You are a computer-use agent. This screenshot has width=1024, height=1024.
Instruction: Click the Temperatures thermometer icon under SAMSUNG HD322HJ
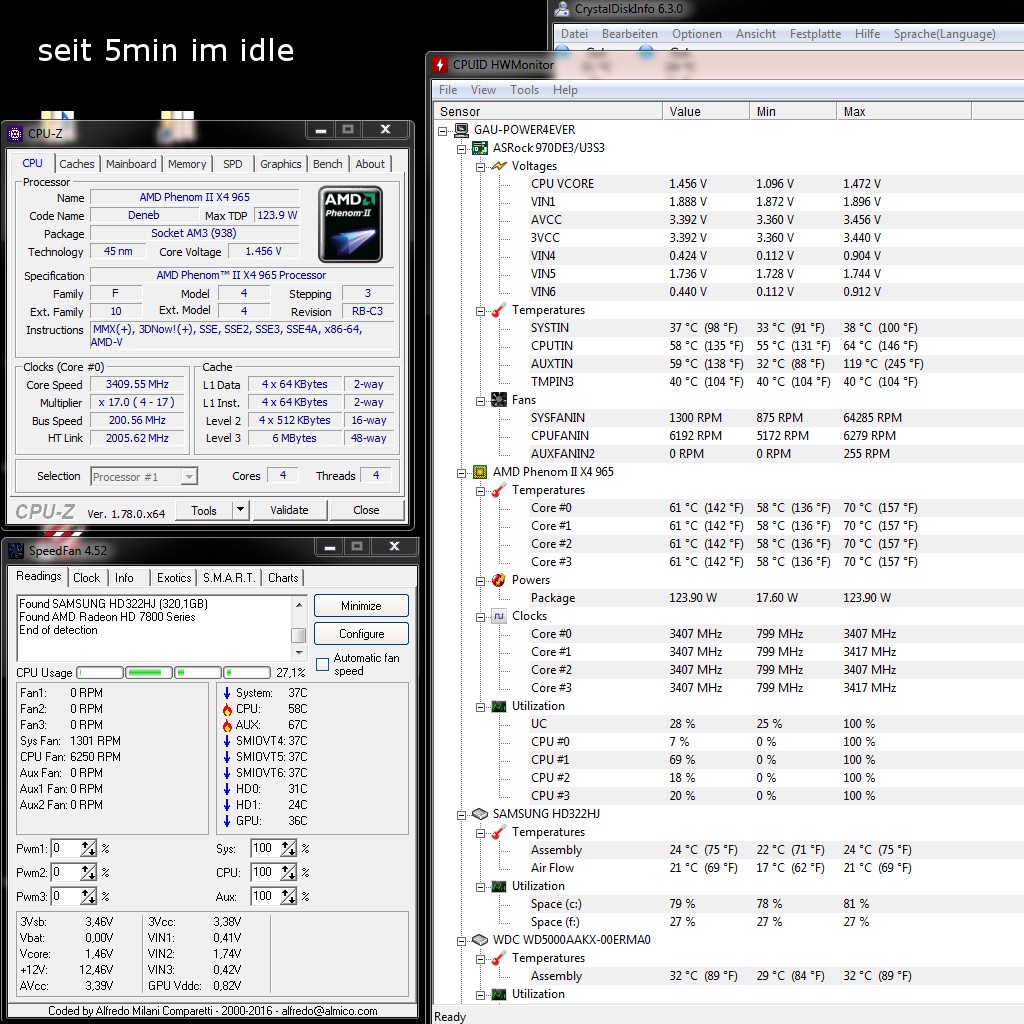point(499,832)
